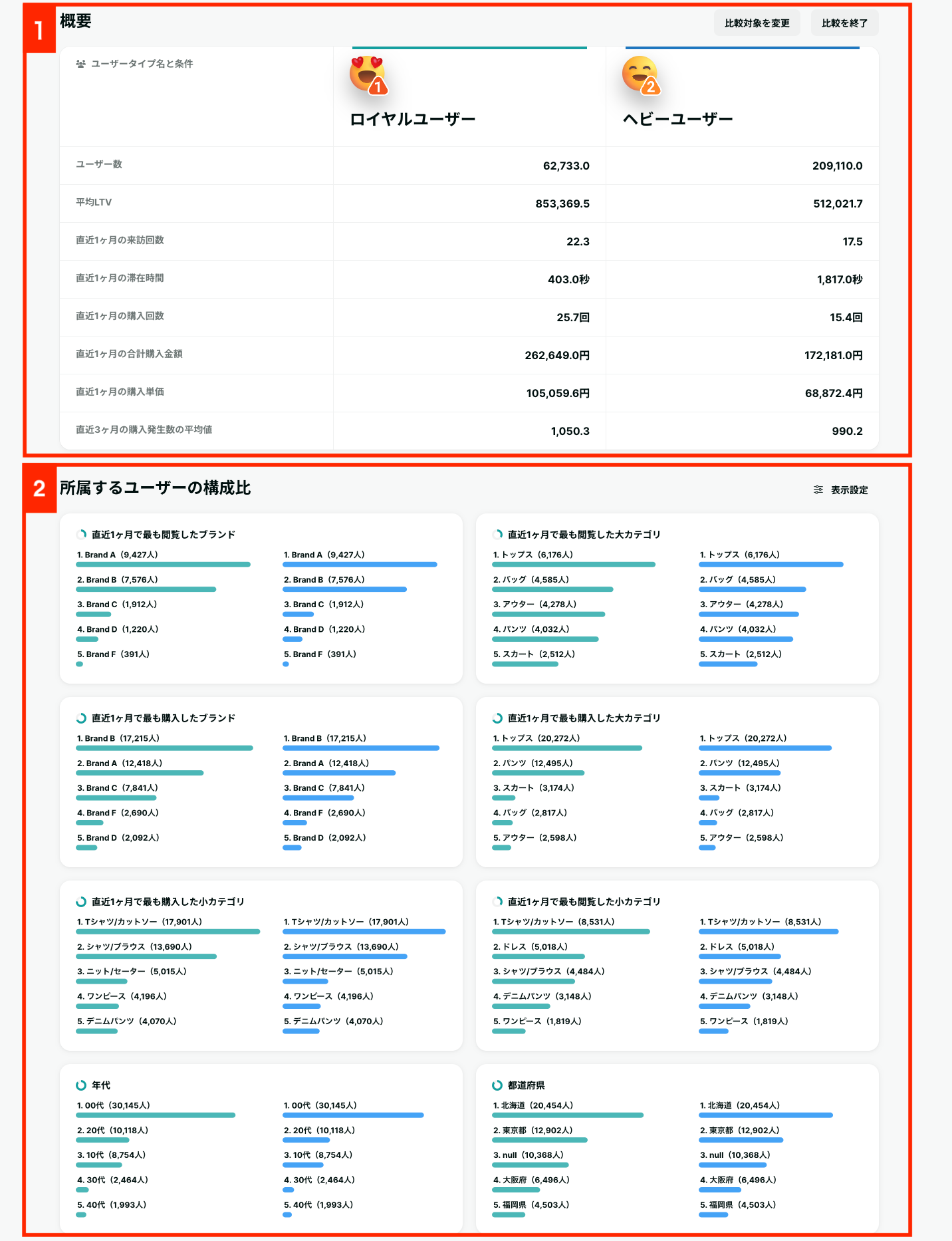This screenshot has width=952, height=1241.
Task: Click 3. null (10,368人) in the blue column
Action: pos(735,1155)
